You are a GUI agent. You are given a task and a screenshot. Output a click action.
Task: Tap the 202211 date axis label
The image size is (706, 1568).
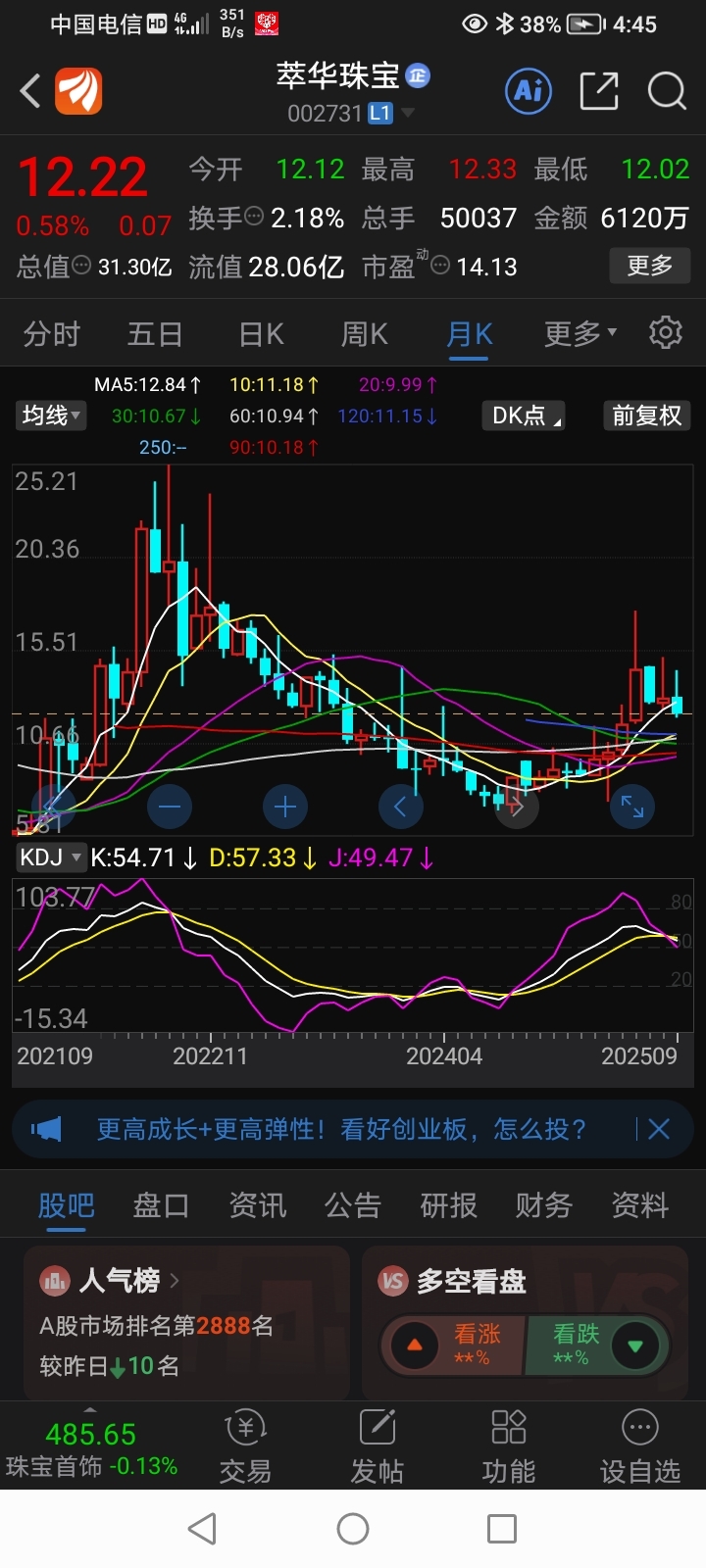tap(210, 1056)
